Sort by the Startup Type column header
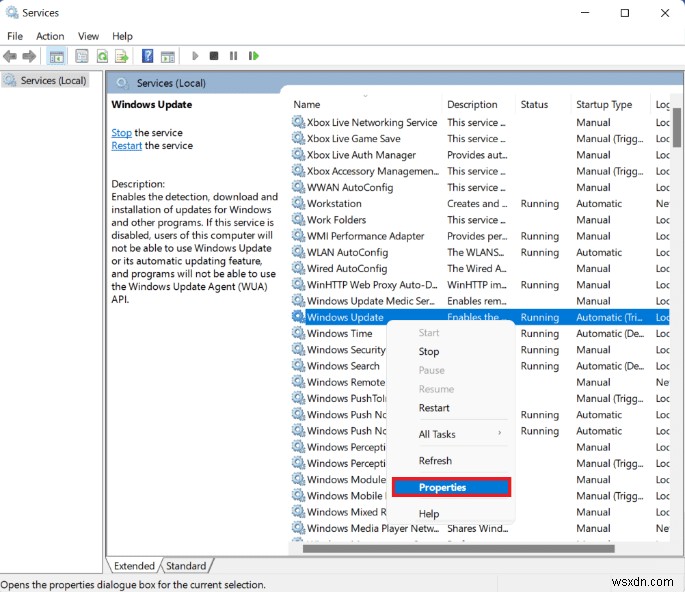 coord(603,104)
